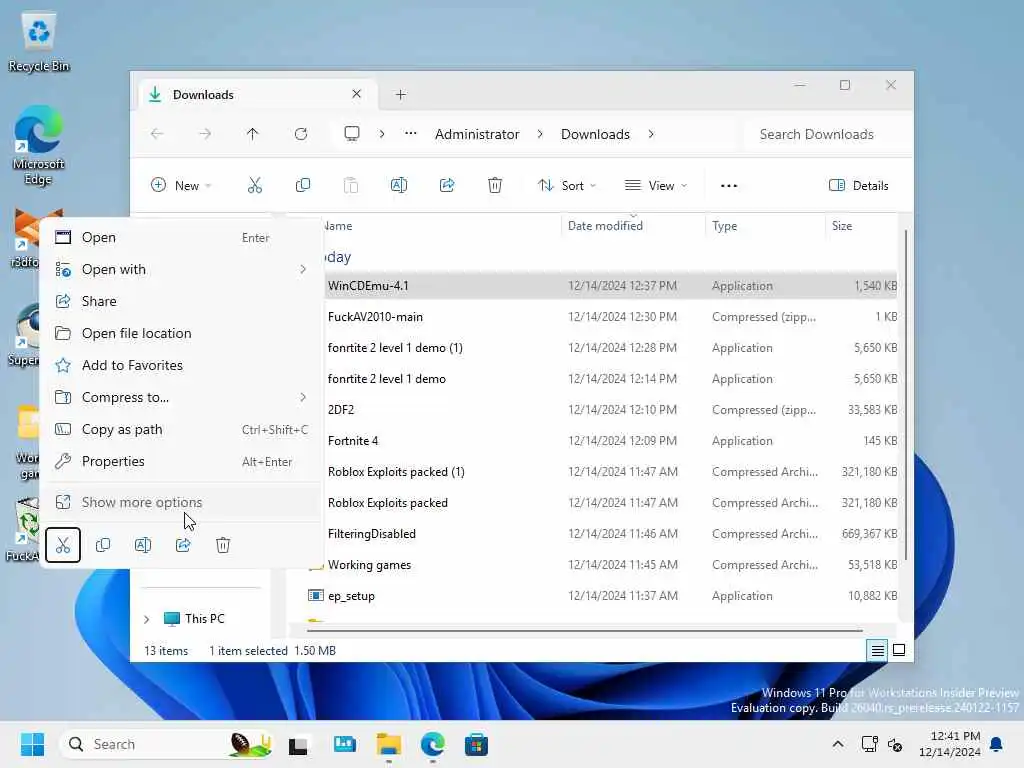The height and width of the screenshot is (768, 1024).
Task: Click the Downloads breadcrumb
Action: [x=596, y=134]
